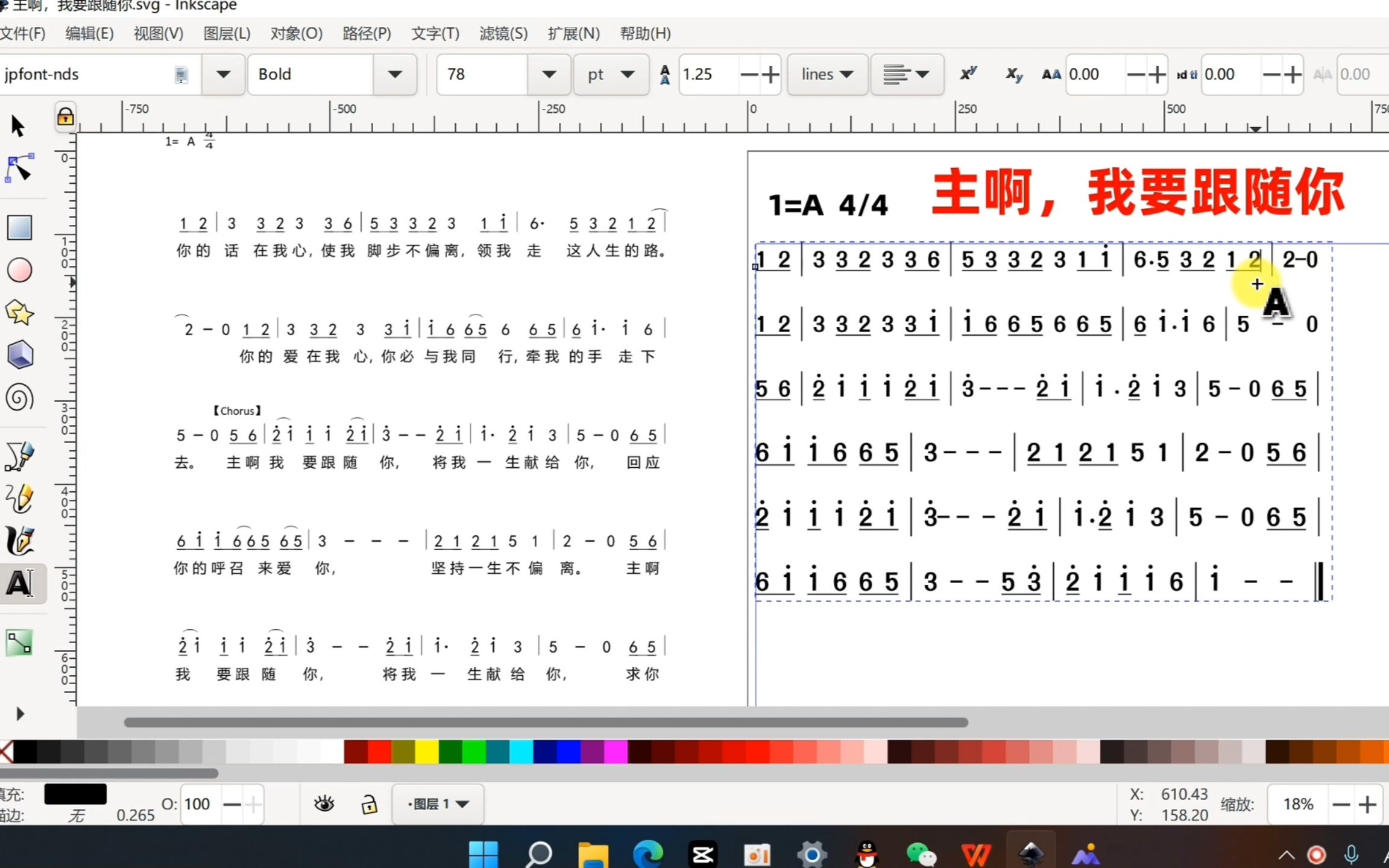
Task: Click the font collections icon in font box
Action: click(x=181, y=75)
